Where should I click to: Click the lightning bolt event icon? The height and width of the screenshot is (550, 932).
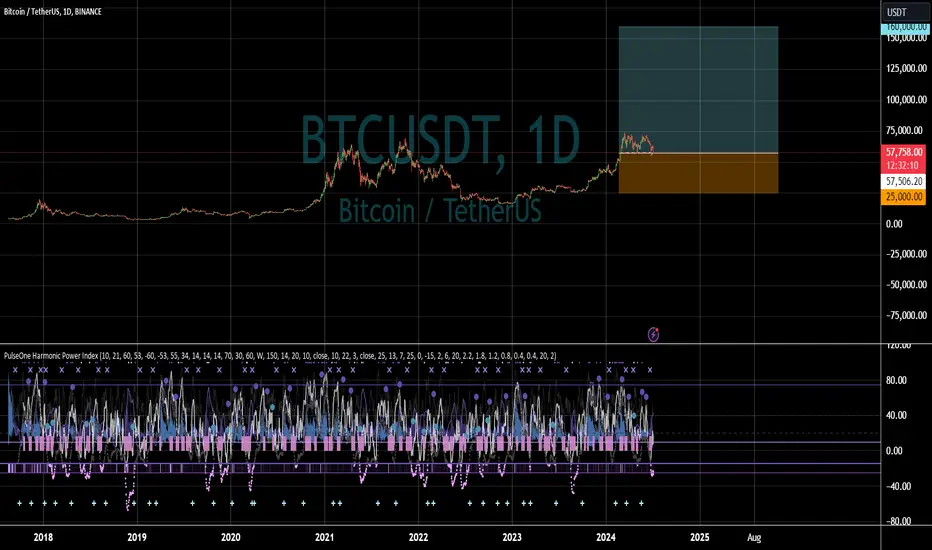click(x=653, y=335)
